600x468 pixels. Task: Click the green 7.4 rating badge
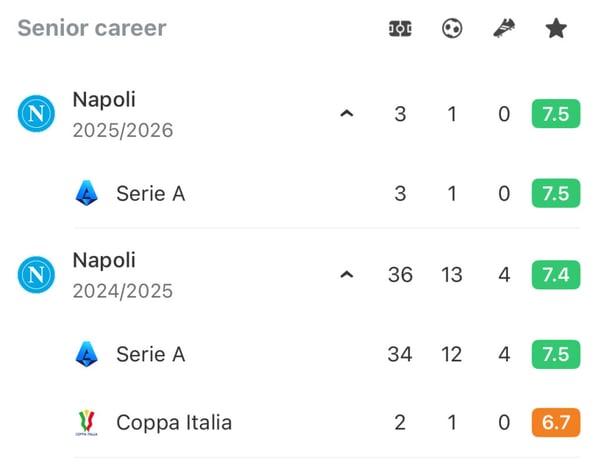tap(556, 275)
